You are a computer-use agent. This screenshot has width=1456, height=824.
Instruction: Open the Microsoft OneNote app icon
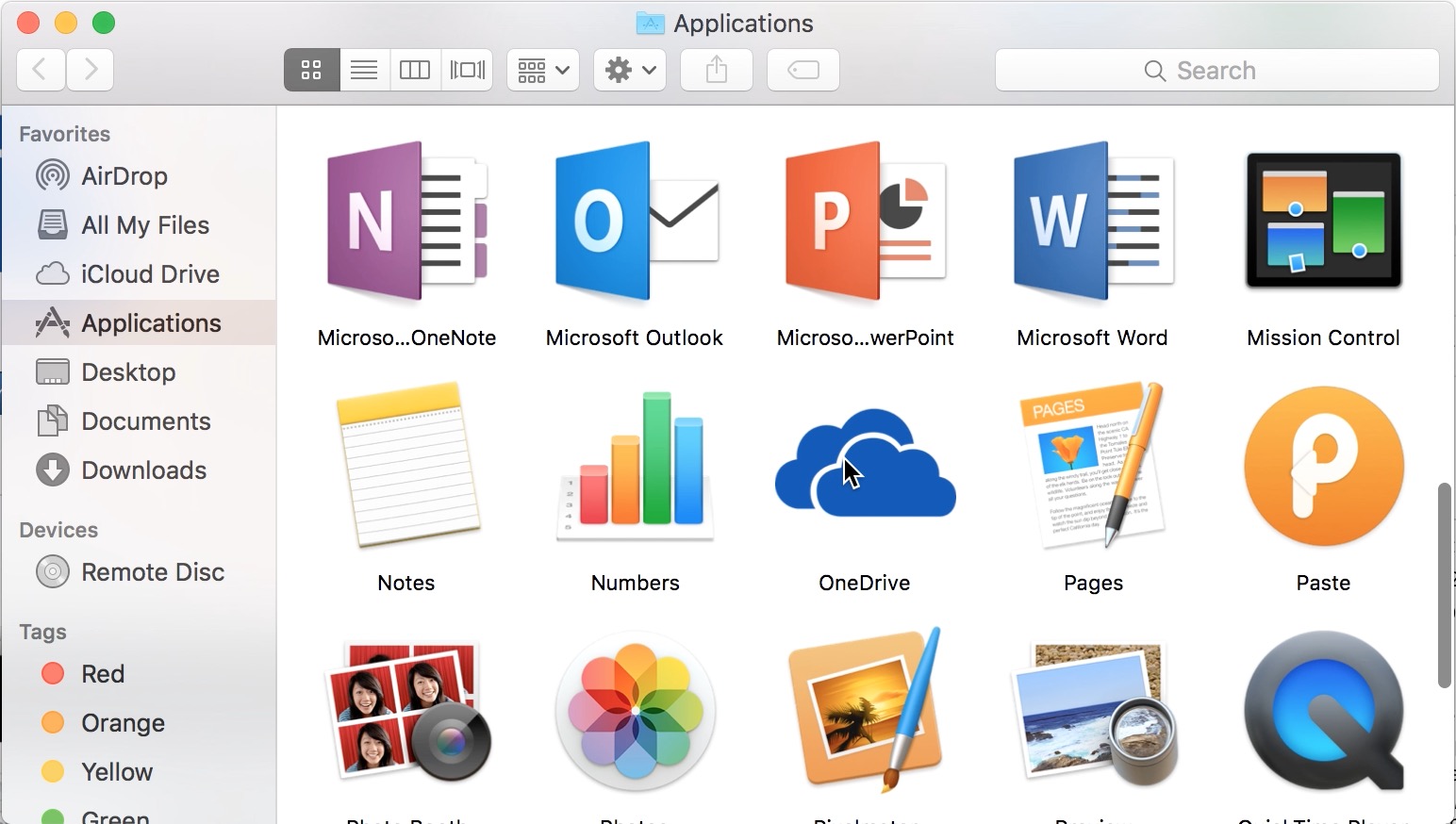click(406, 222)
